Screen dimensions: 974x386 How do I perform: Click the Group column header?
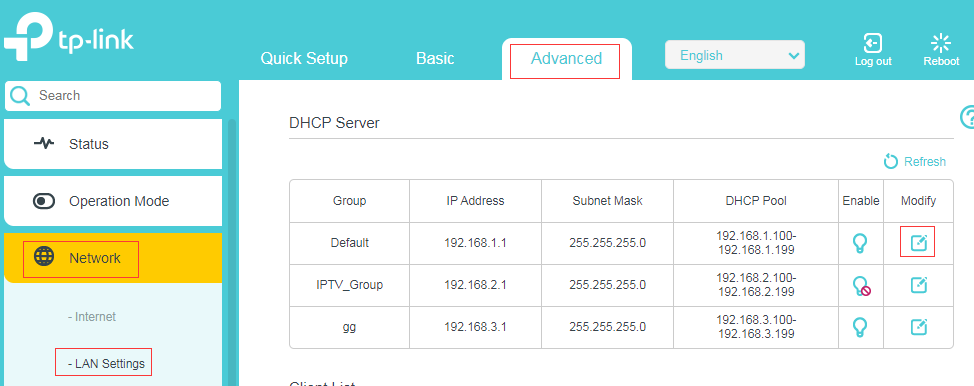tap(349, 201)
